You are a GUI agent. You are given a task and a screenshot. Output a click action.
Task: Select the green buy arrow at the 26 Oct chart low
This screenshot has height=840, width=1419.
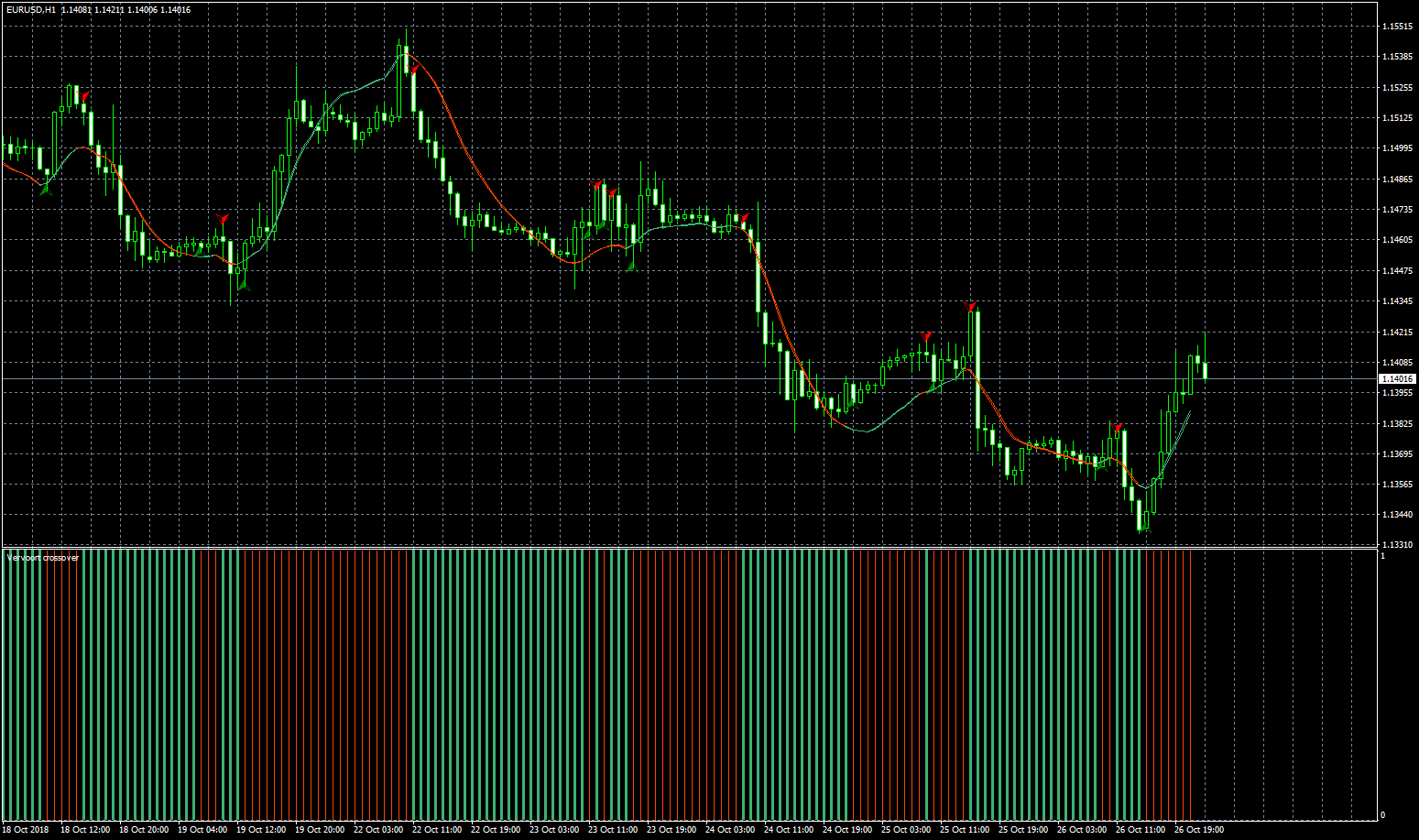click(x=1144, y=527)
